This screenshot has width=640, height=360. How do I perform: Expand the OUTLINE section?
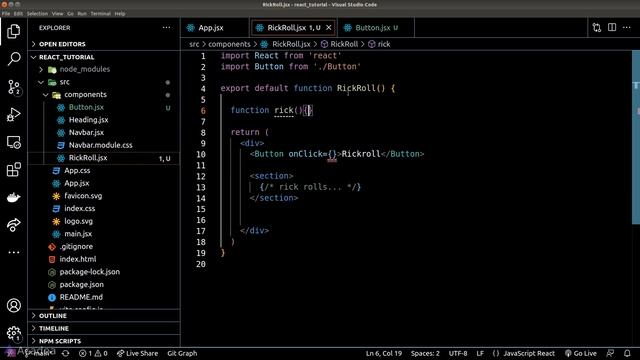(105, 316)
